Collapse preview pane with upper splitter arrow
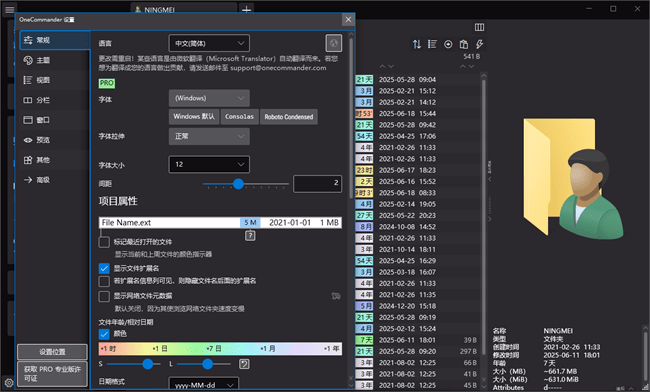This screenshot has height=392, width=650. click(x=490, y=179)
